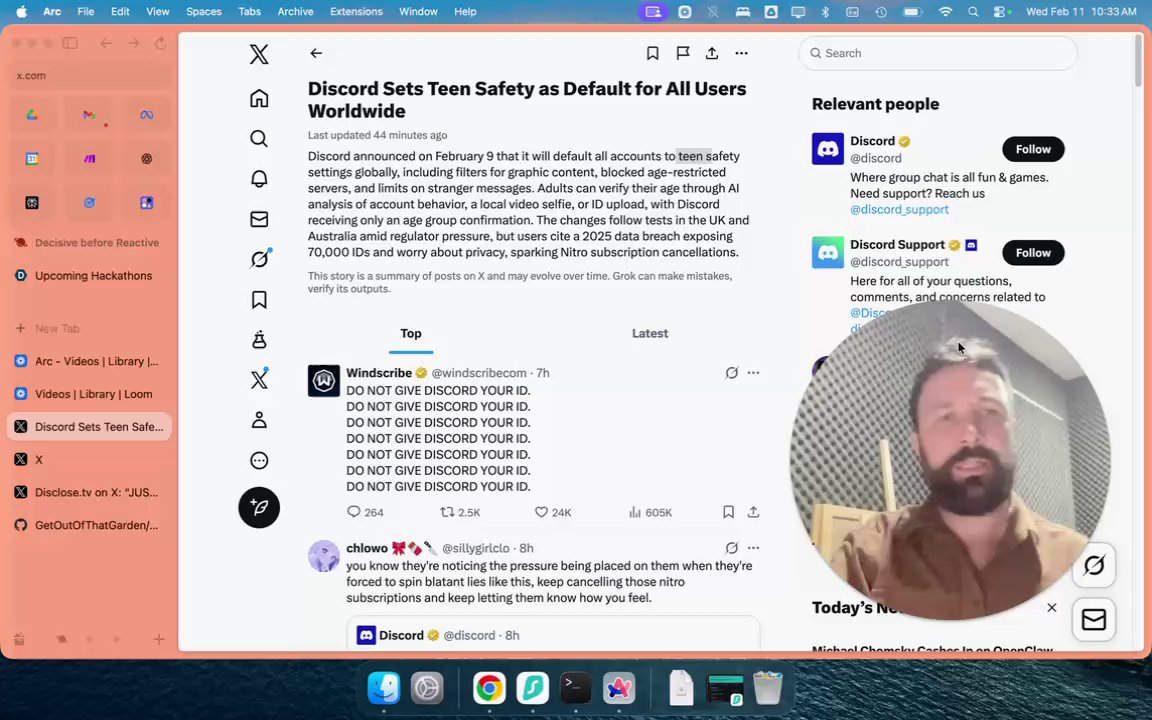The width and height of the screenshot is (1152, 720).
Task: Open floating Messages button at right
Action: (1094, 619)
